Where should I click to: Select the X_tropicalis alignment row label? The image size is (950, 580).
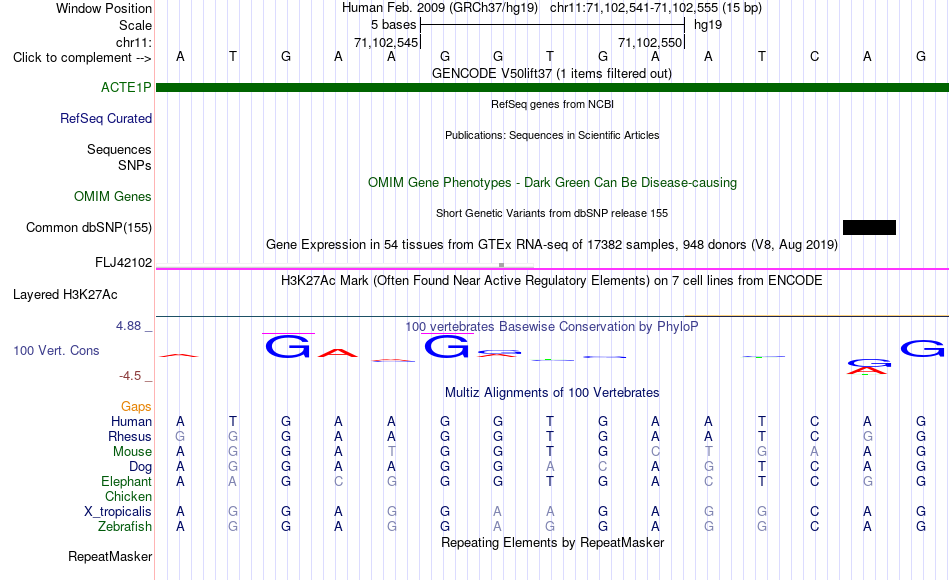tap(118, 512)
